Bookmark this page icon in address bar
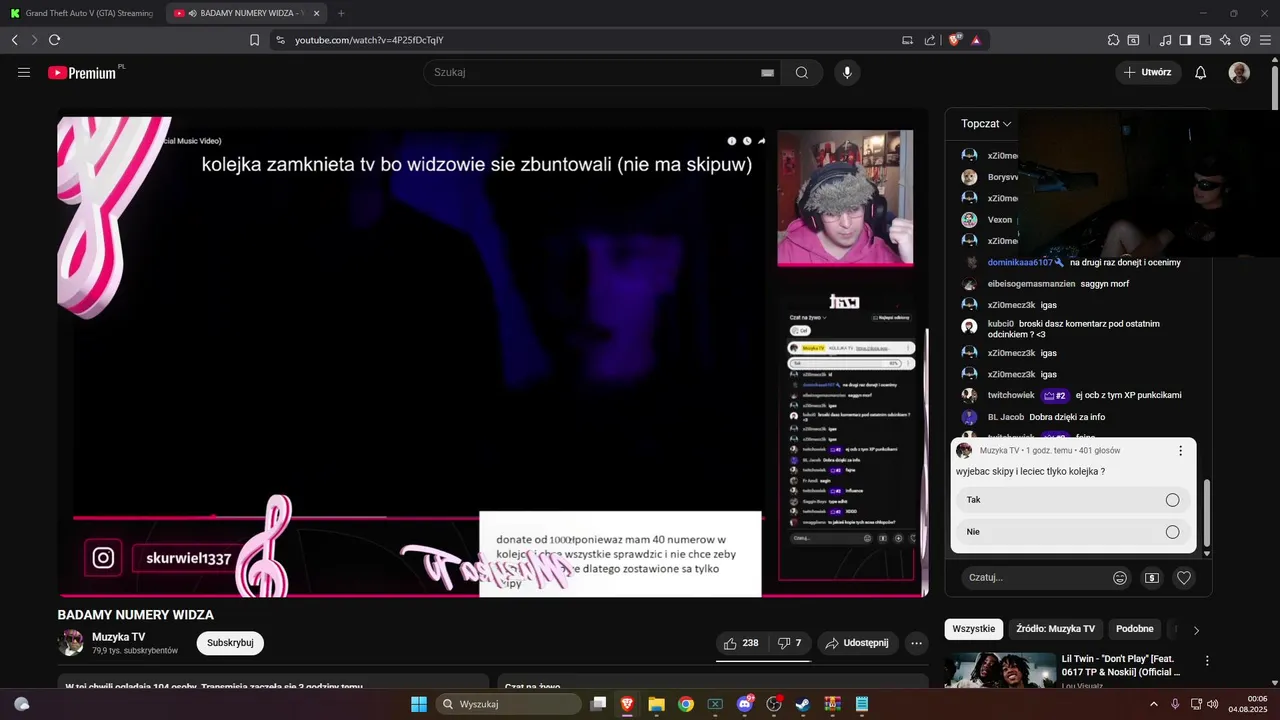Viewport: 1280px width, 720px height. pyautogui.click(x=255, y=40)
